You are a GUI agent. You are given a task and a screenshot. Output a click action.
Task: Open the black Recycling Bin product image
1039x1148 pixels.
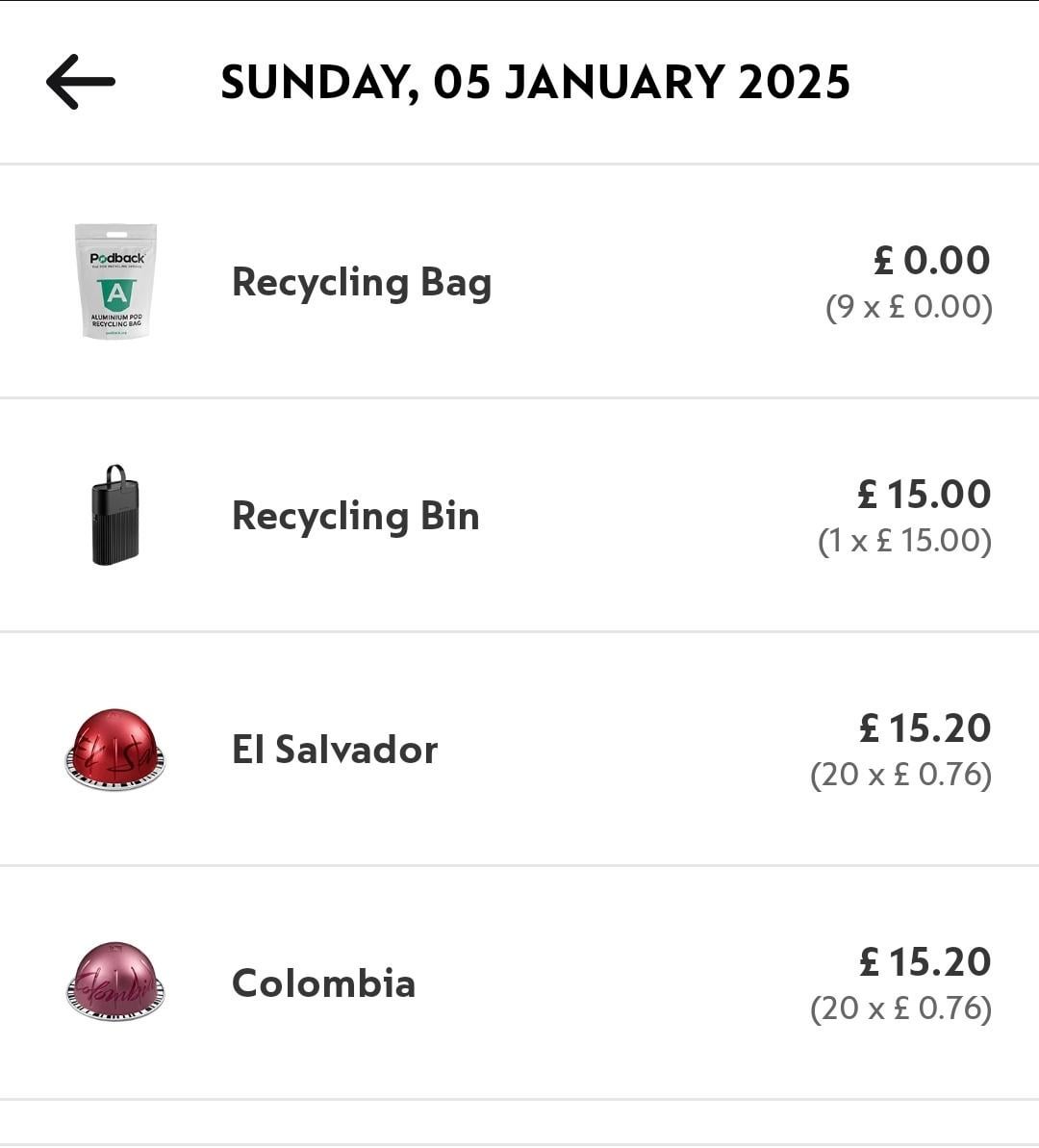115,516
